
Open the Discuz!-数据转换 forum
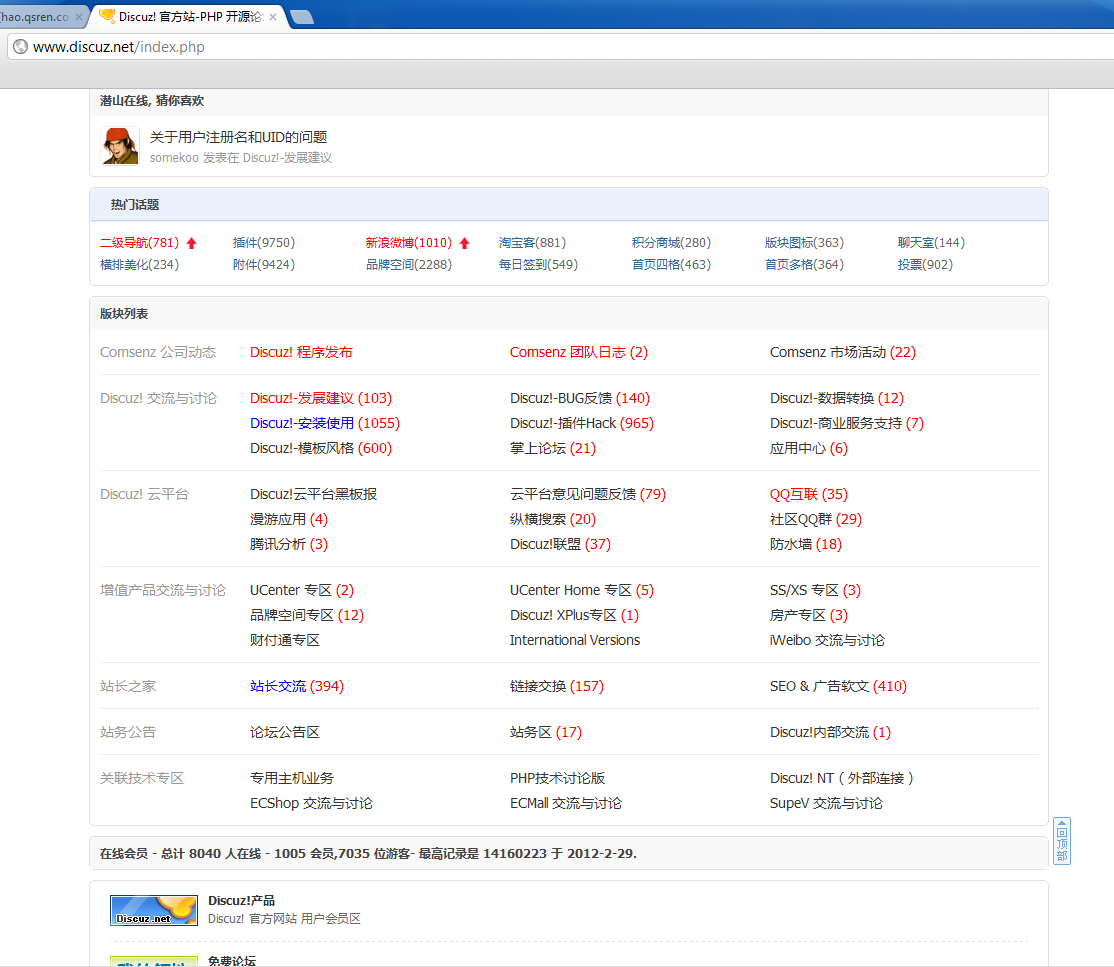[x=822, y=399]
